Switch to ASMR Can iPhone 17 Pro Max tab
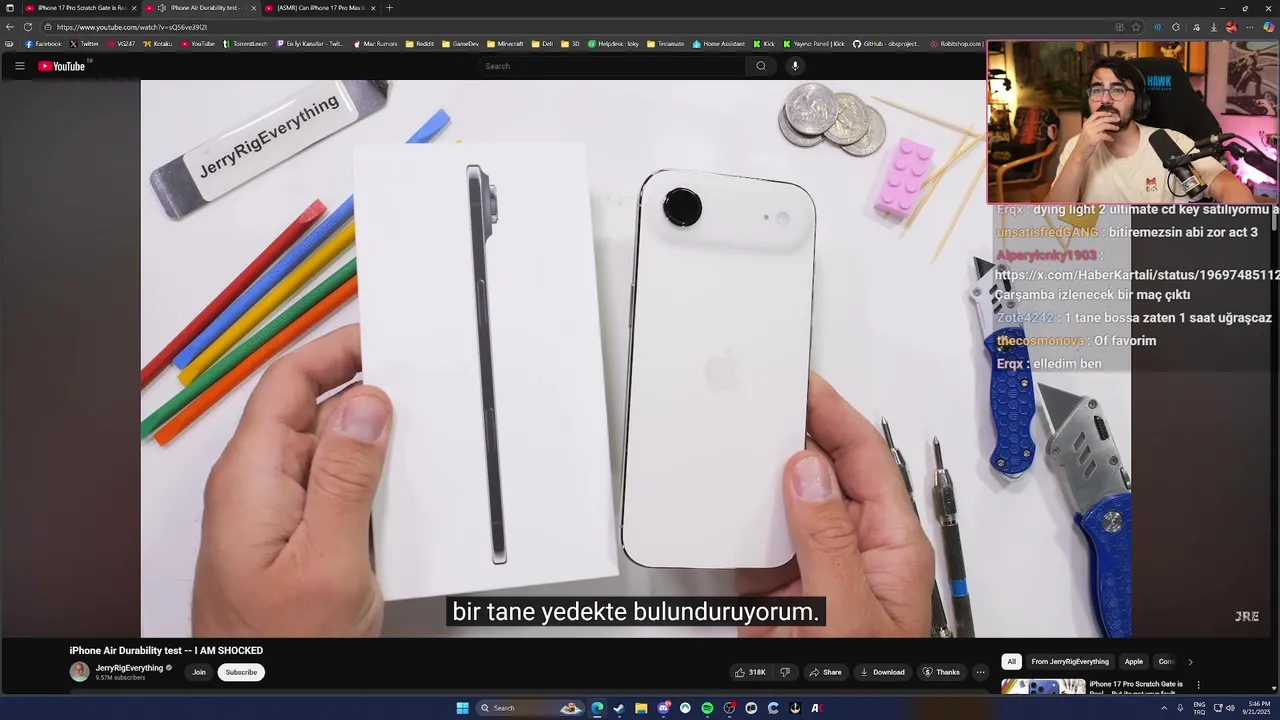The height and width of the screenshot is (720, 1280). [x=320, y=8]
